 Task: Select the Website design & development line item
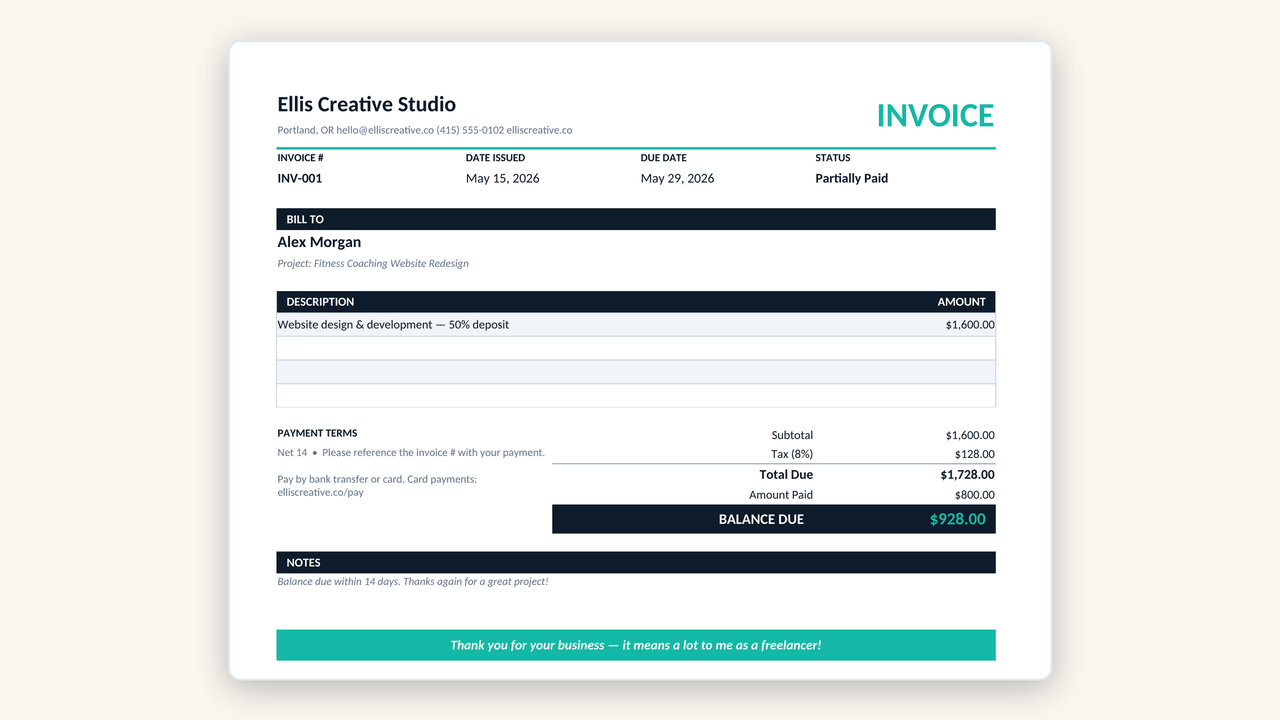coord(393,325)
